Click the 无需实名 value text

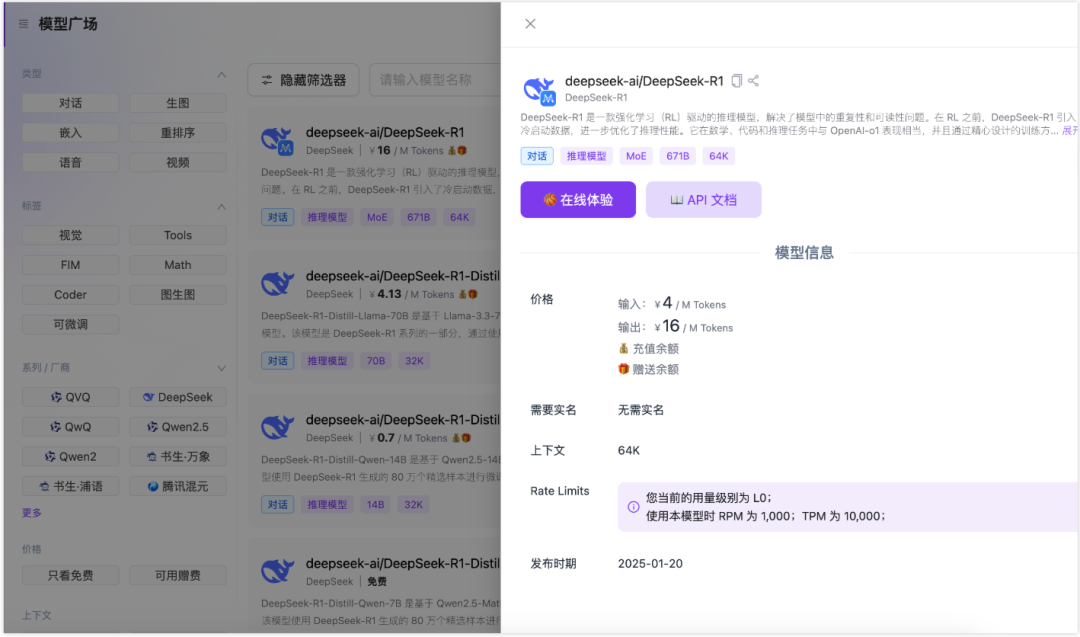point(641,410)
